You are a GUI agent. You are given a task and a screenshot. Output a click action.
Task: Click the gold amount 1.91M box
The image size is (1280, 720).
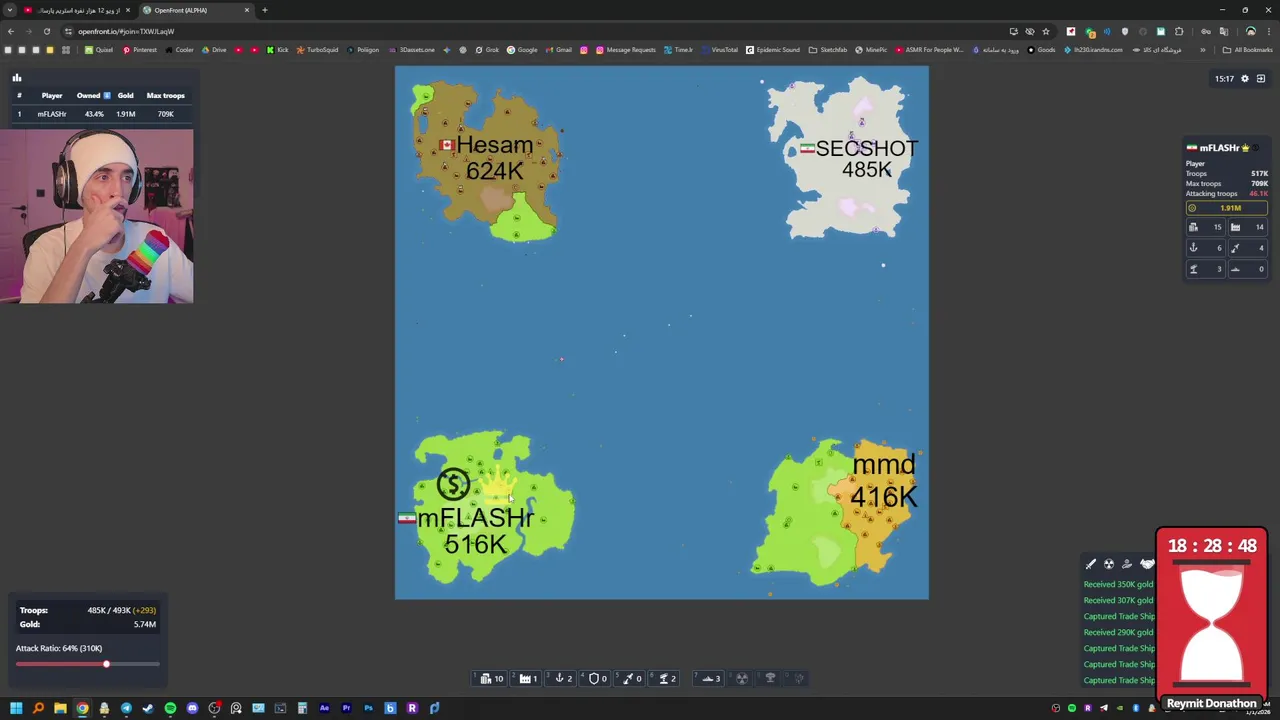tap(1227, 208)
